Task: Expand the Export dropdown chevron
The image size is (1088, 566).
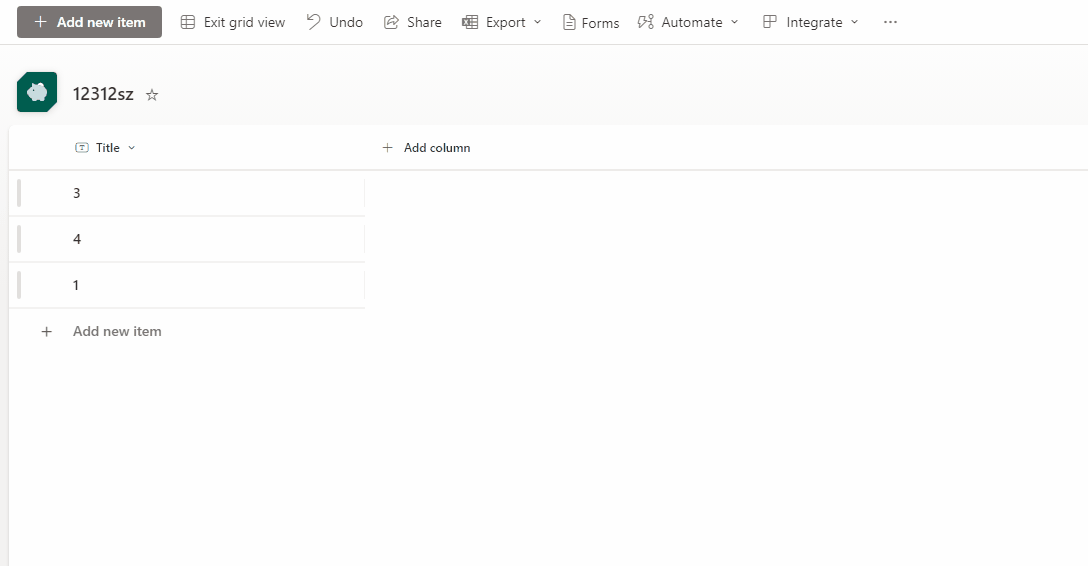Action: pos(538,22)
